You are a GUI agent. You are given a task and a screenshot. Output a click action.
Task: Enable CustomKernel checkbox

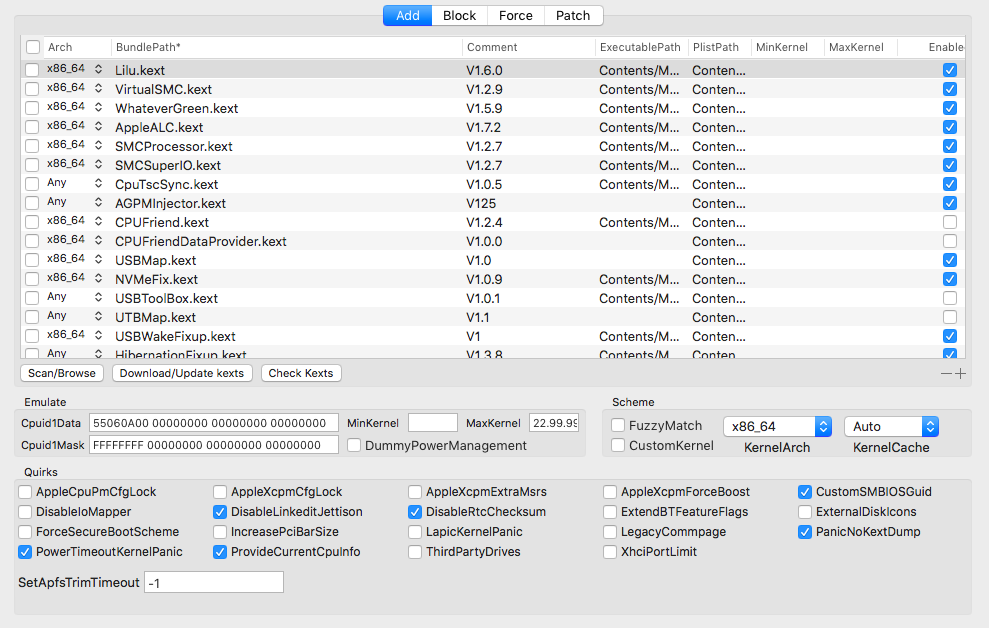pyautogui.click(x=618, y=446)
